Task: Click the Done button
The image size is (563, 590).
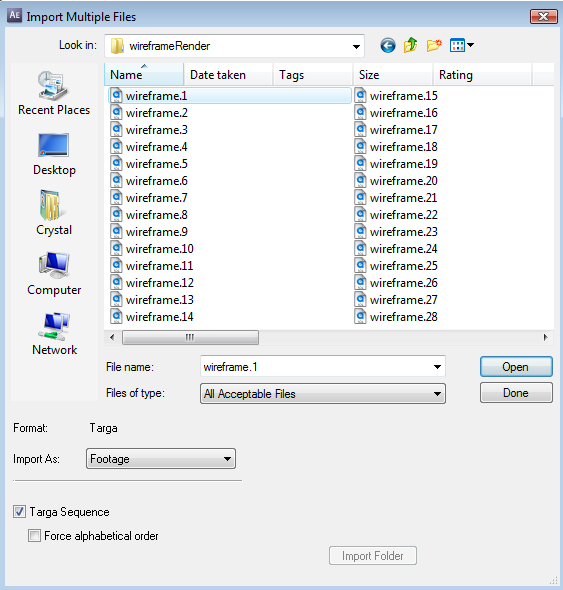Action: (516, 393)
